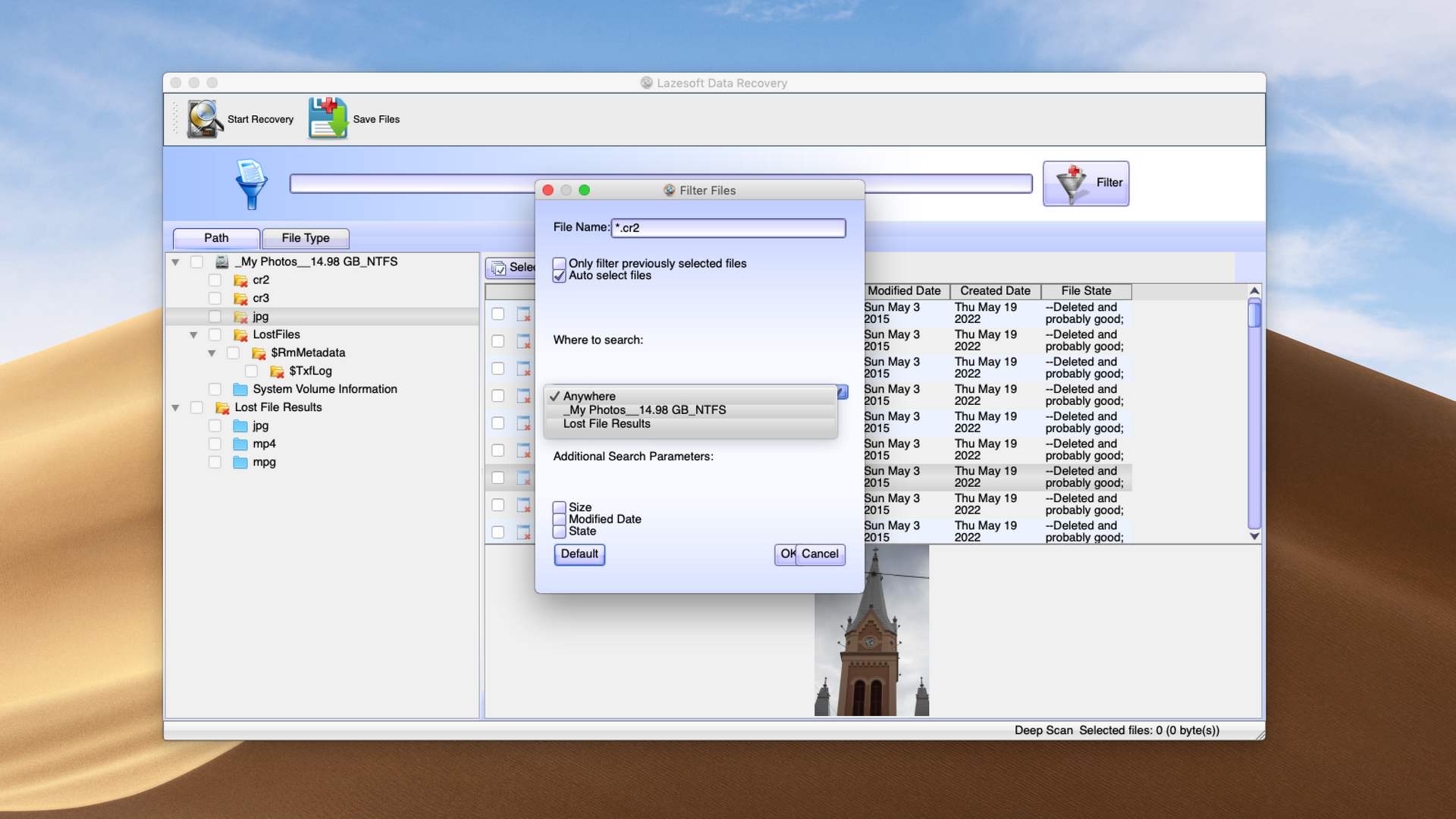This screenshot has width=1456, height=819.
Task: Select the System Volume Information tree row
Action: (322, 389)
